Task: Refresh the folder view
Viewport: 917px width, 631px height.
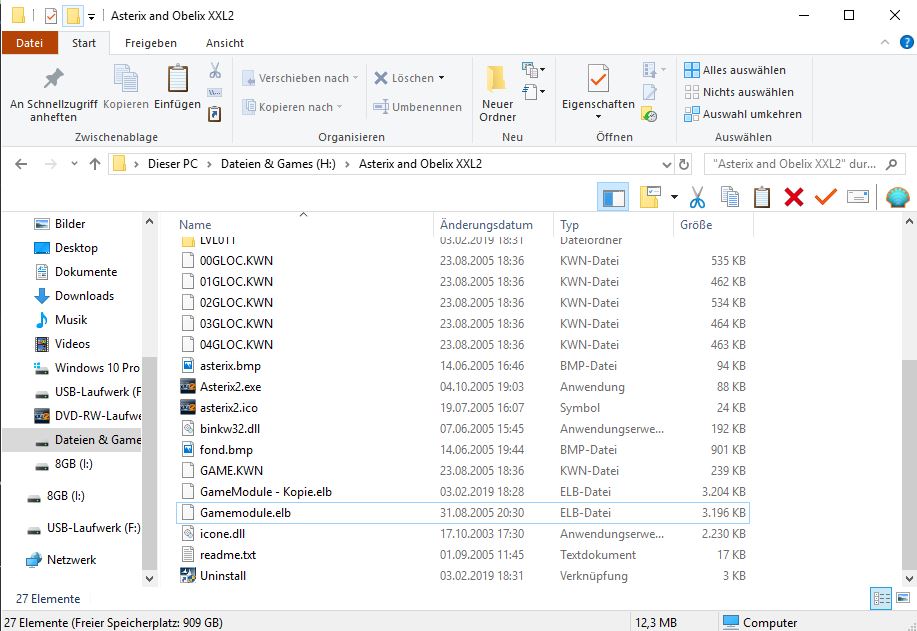Action: (x=684, y=164)
